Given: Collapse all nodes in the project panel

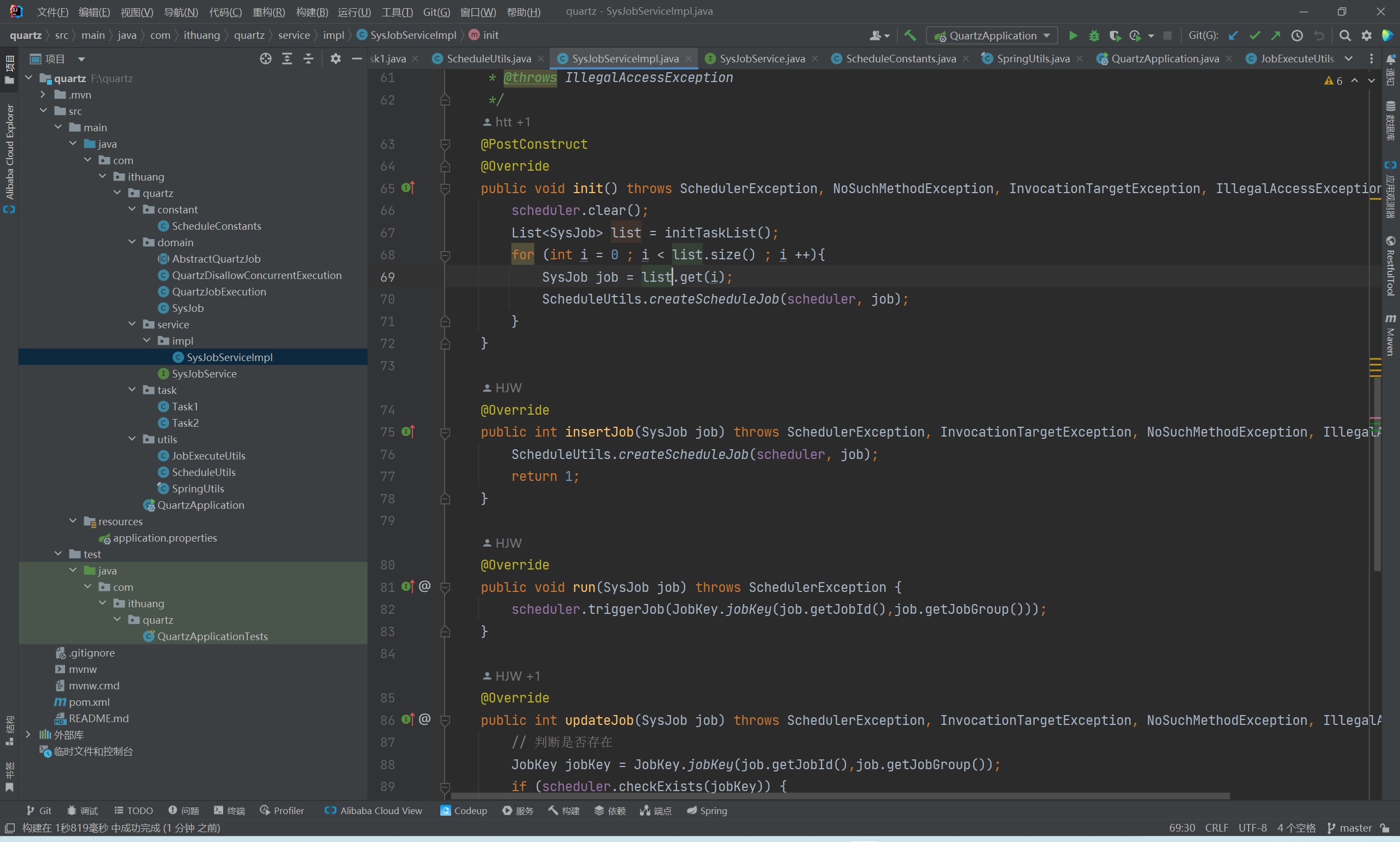Looking at the screenshot, I should tap(308, 59).
